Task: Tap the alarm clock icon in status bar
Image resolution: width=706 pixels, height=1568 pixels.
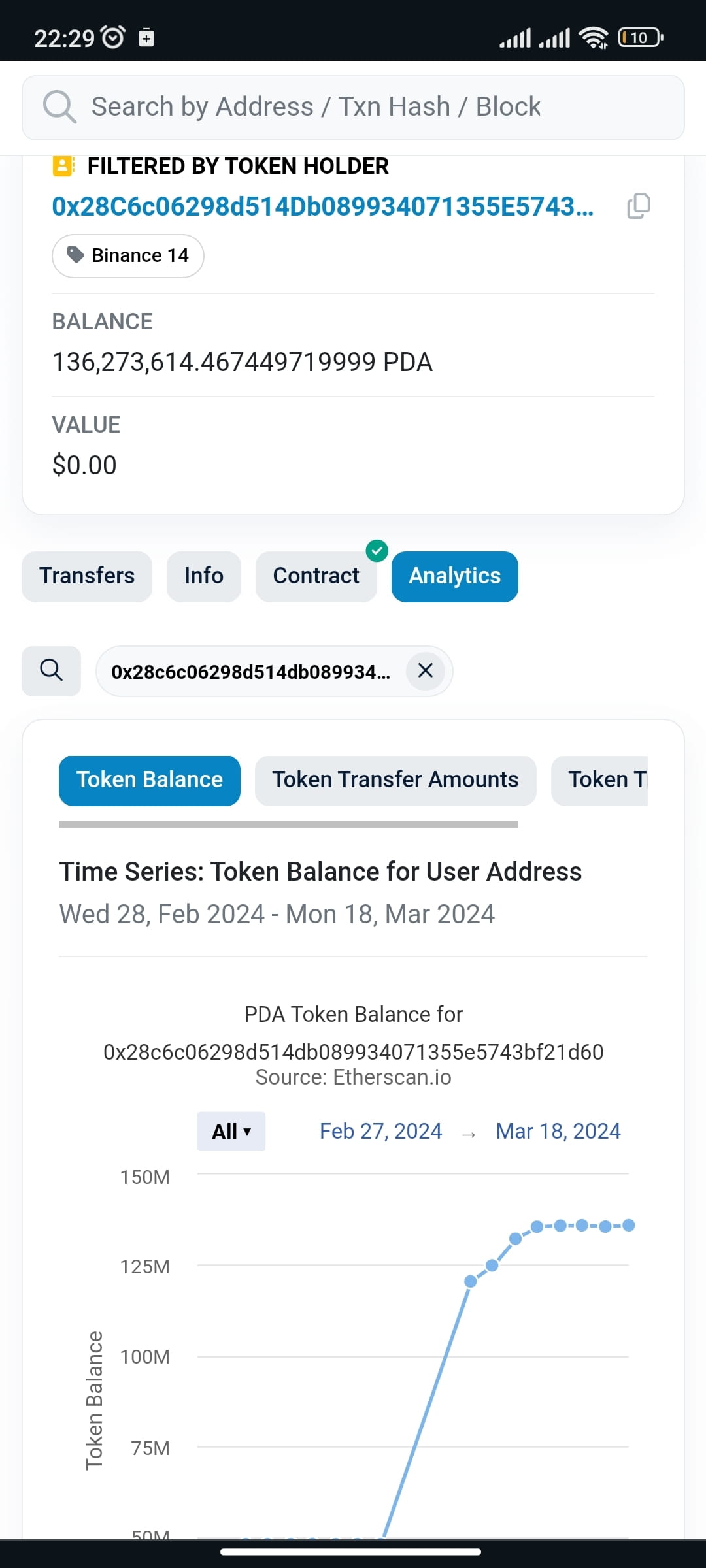Action: [112, 37]
